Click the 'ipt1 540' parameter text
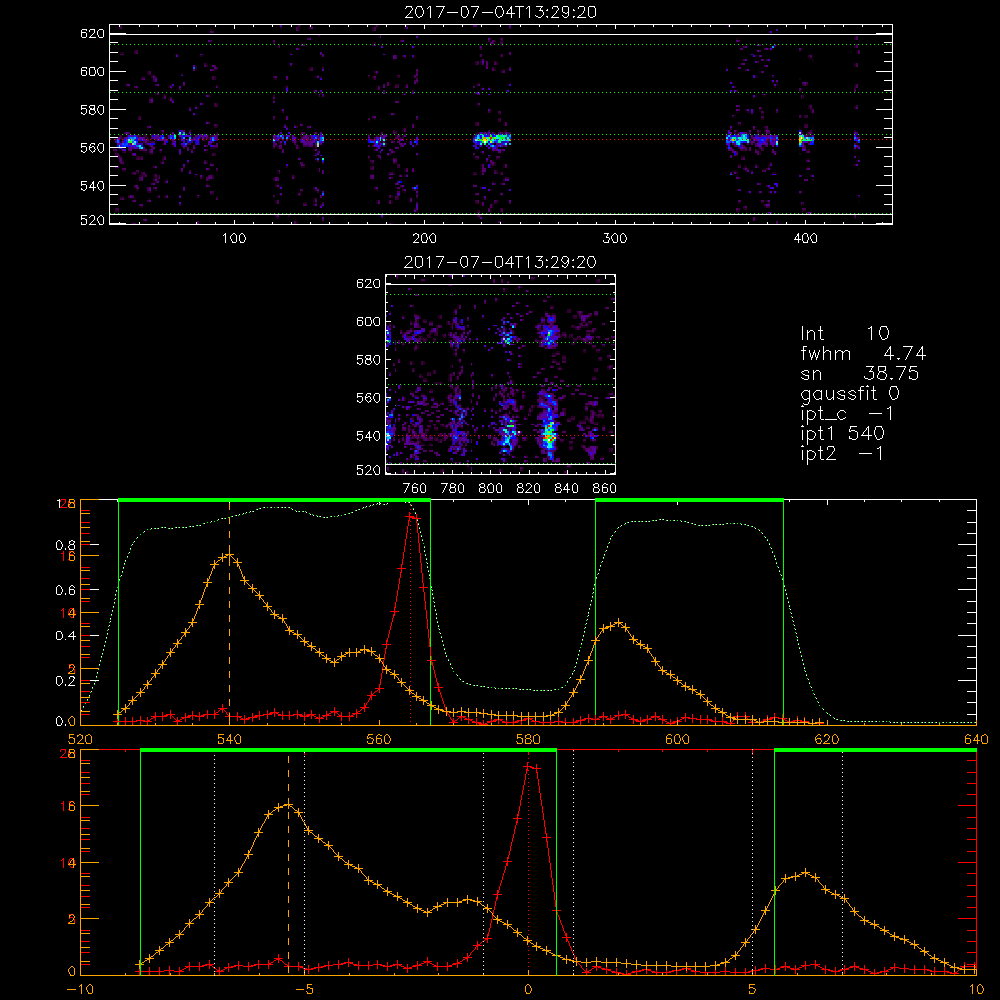The image size is (1000, 1000). [842, 434]
